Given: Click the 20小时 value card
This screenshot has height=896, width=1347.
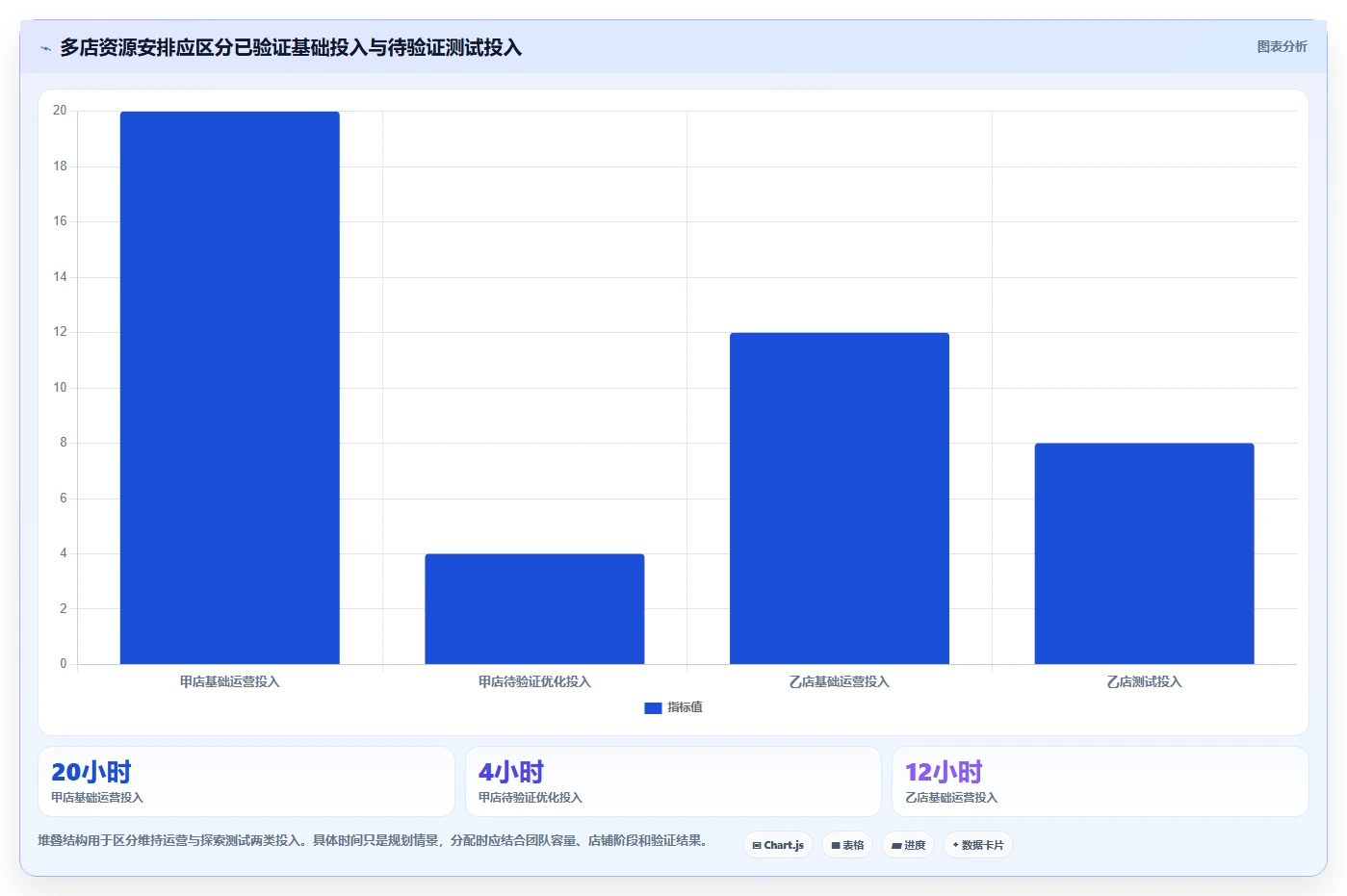Looking at the screenshot, I should (246, 781).
